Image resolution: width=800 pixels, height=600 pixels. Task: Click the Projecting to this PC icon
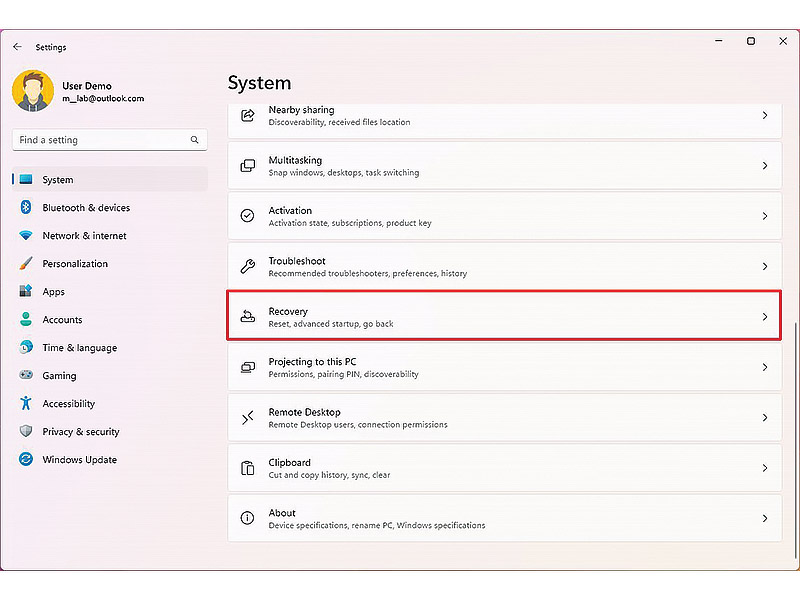tap(247, 367)
